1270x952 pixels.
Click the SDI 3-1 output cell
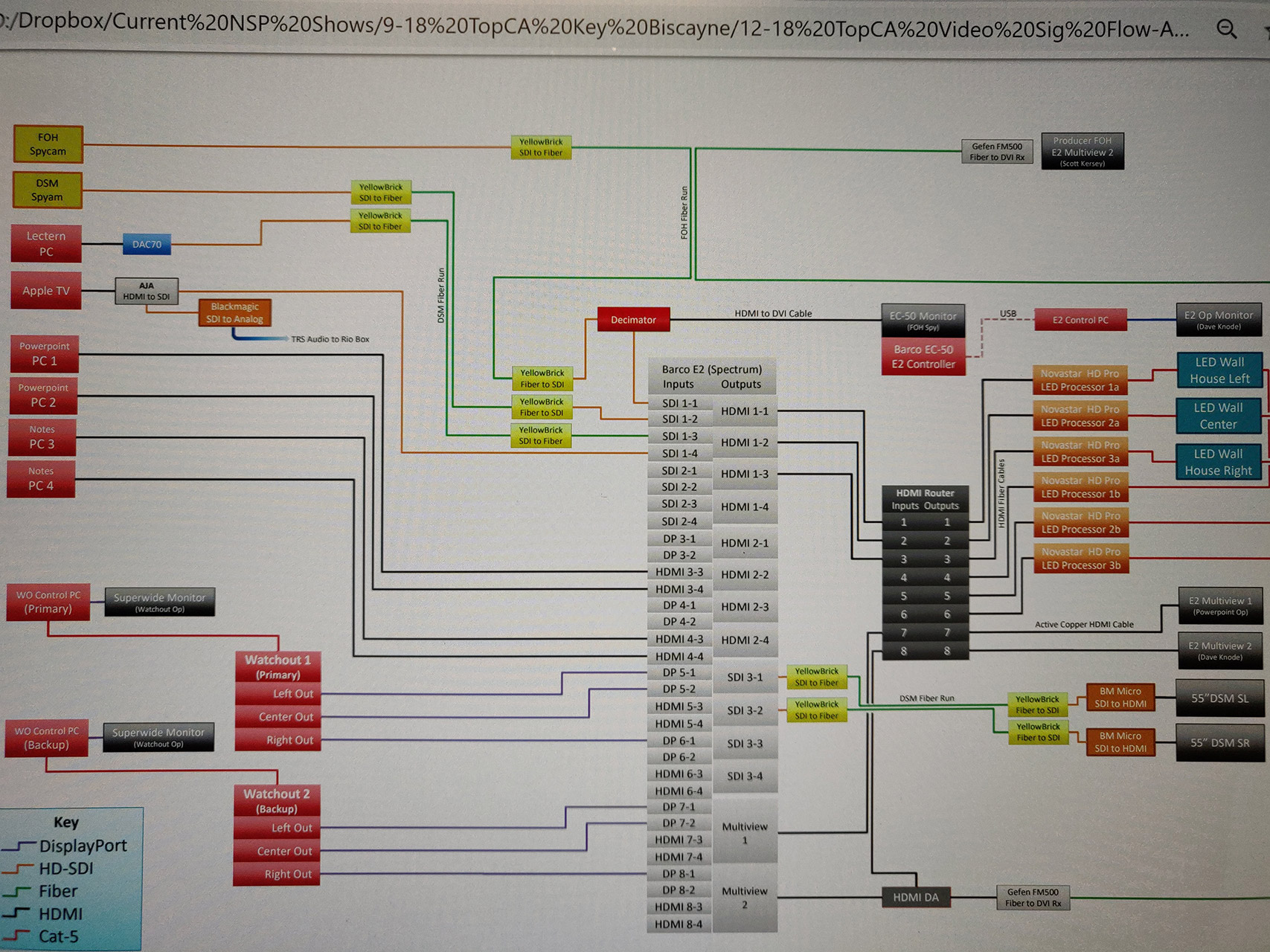[x=745, y=678]
